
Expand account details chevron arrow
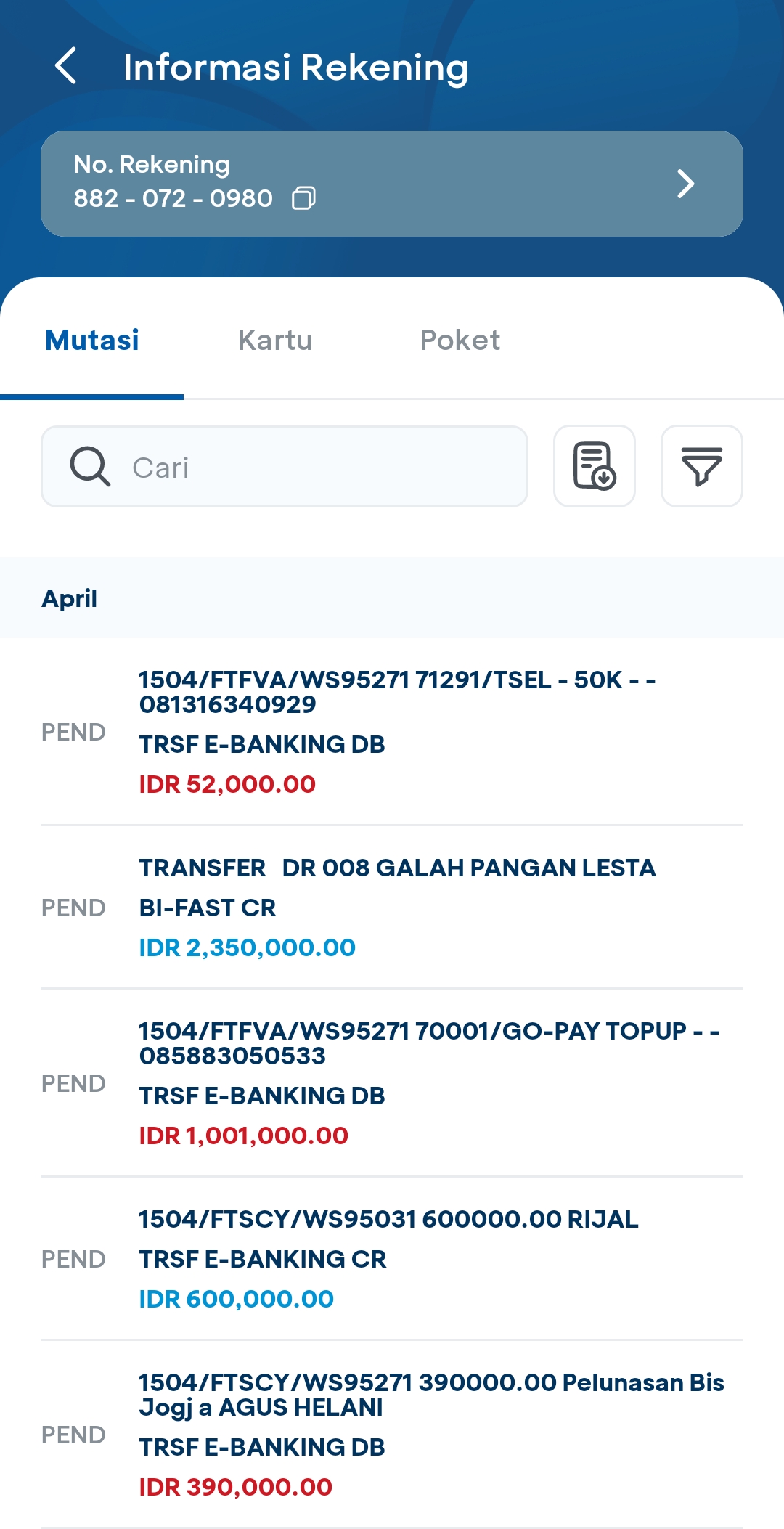coord(685,184)
